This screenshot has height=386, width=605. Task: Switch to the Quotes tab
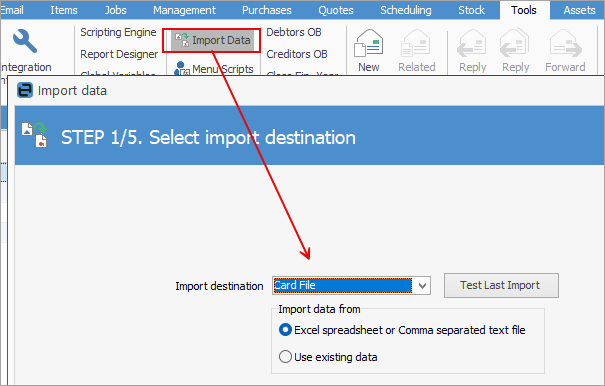(x=336, y=10)
